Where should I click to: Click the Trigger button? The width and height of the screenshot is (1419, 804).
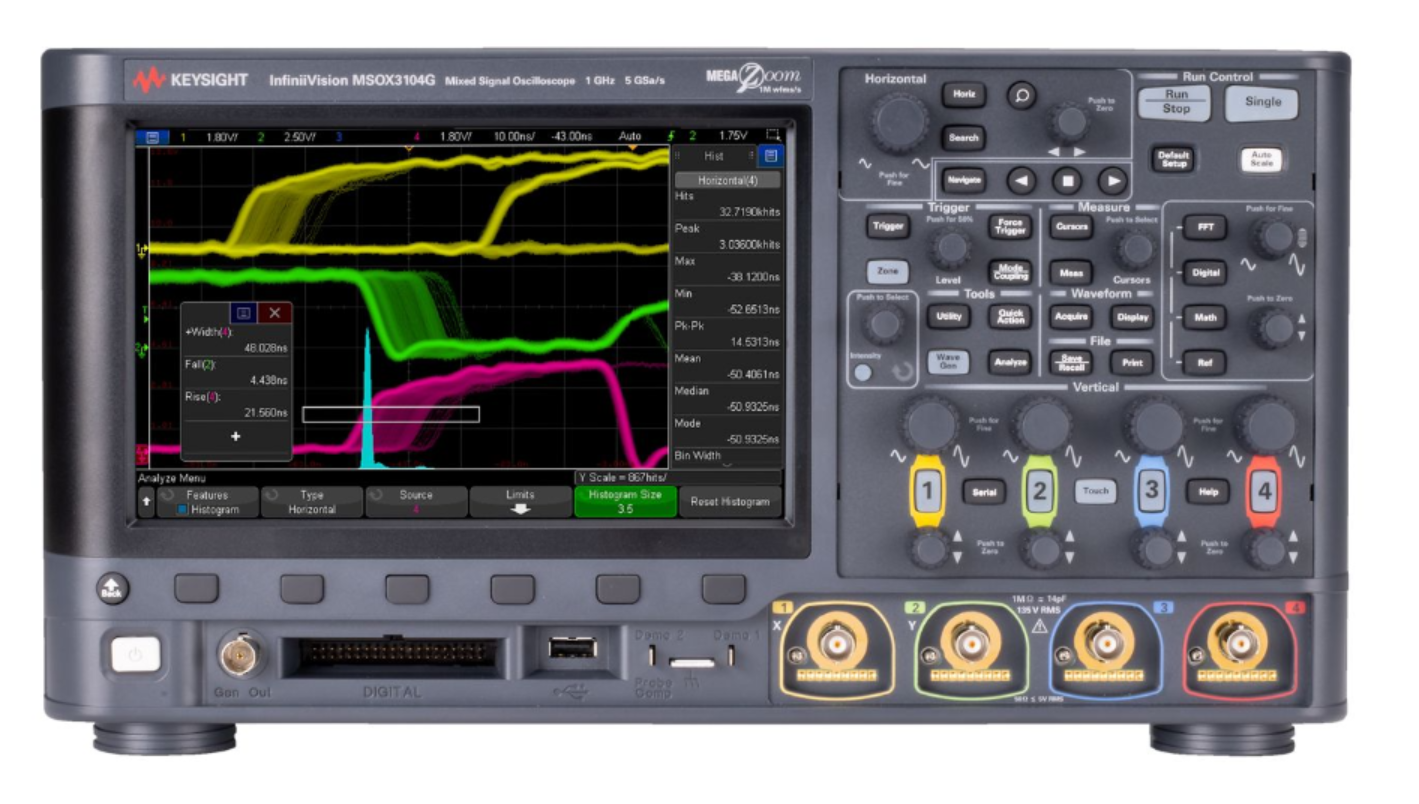coord(888,226)
